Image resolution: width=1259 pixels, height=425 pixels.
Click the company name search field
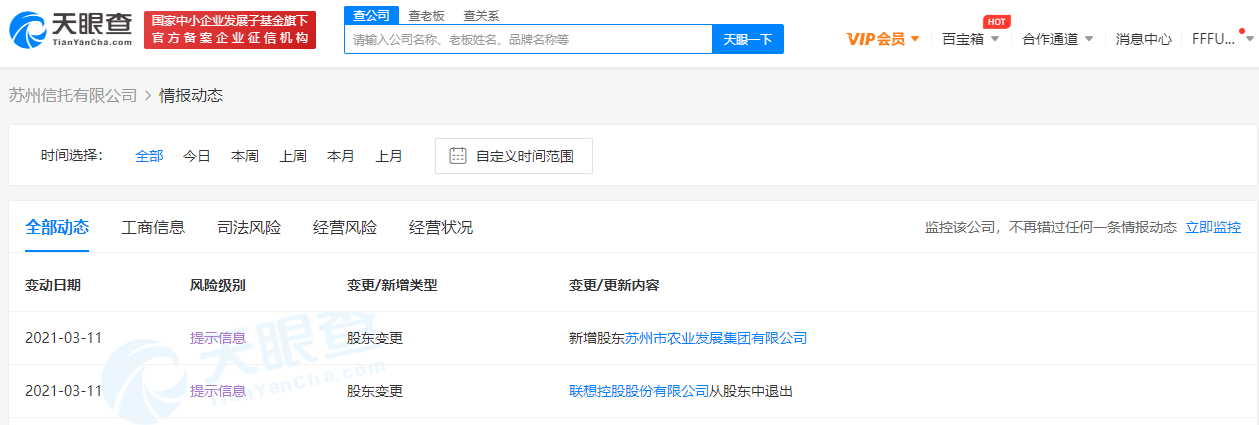point(528,39)
